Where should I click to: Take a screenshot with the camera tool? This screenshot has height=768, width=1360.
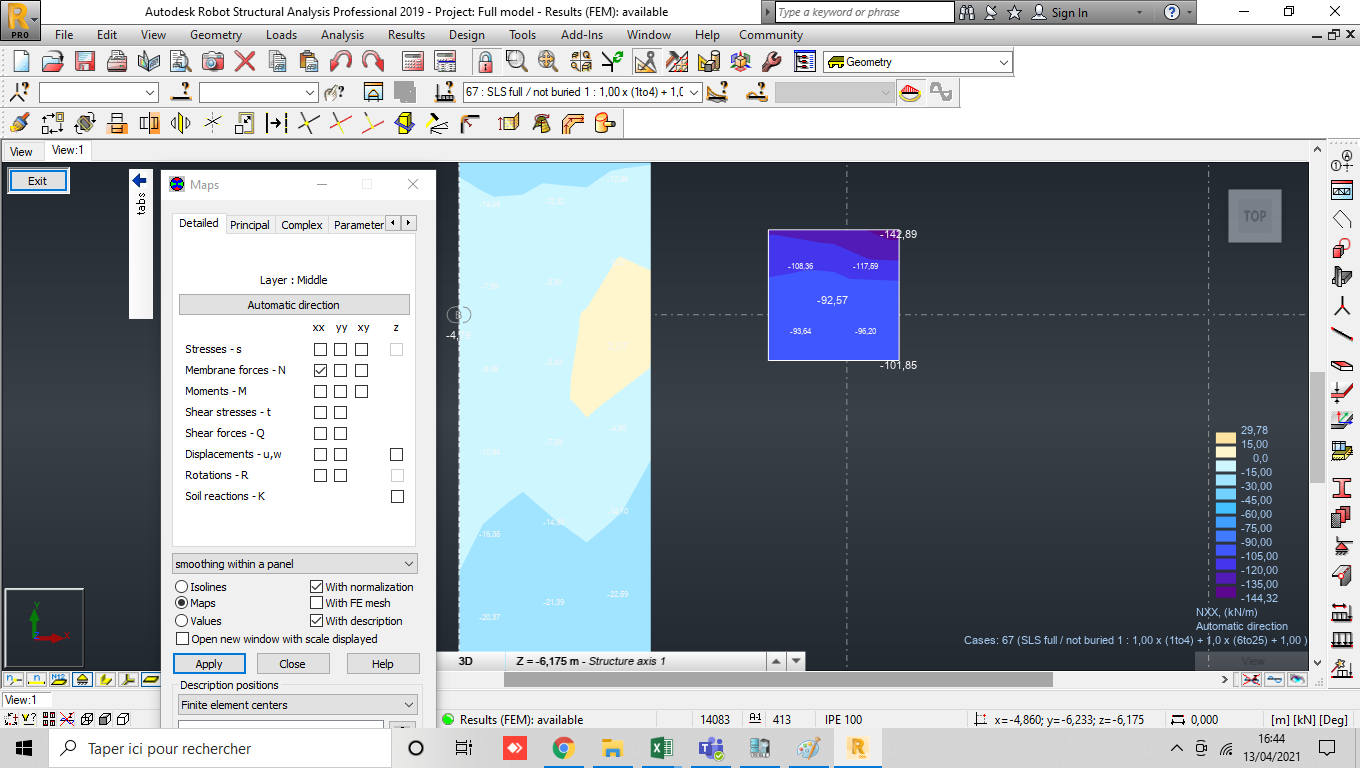pyautogui.click(x=211, y=61)
